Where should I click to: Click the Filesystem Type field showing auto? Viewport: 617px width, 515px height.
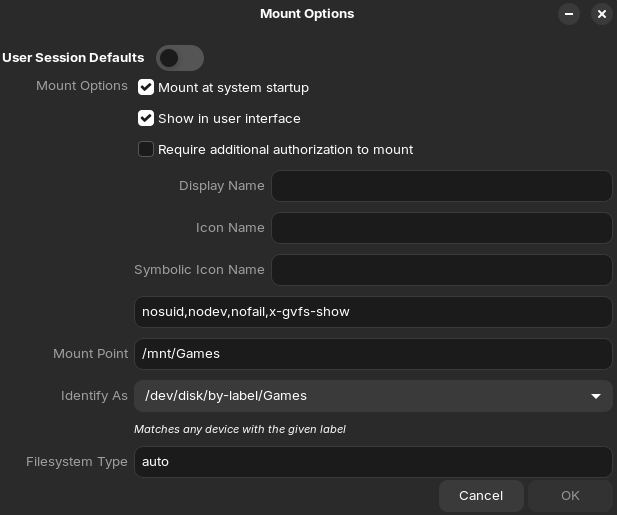tap(371, 462)
